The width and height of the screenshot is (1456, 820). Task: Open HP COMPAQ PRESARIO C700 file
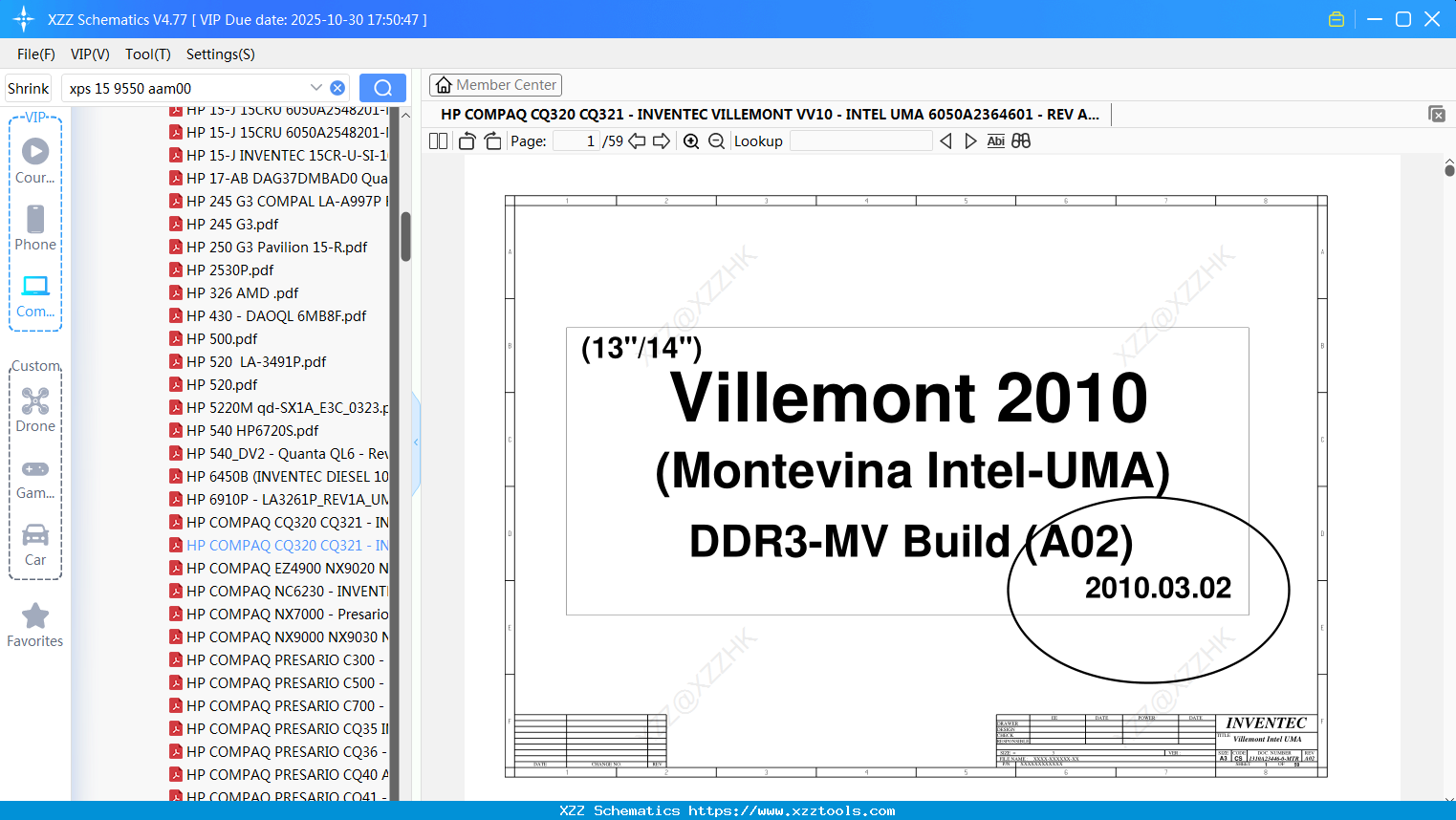[279, 706]
